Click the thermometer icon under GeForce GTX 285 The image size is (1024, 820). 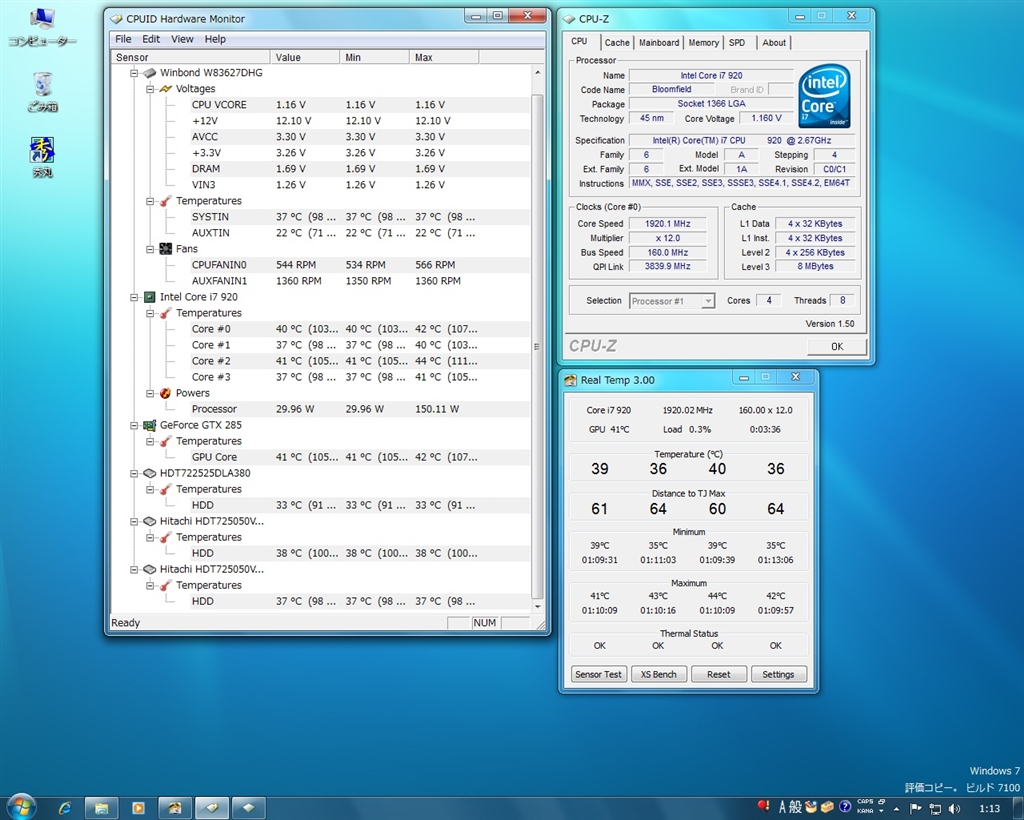(x=165, y=441)
